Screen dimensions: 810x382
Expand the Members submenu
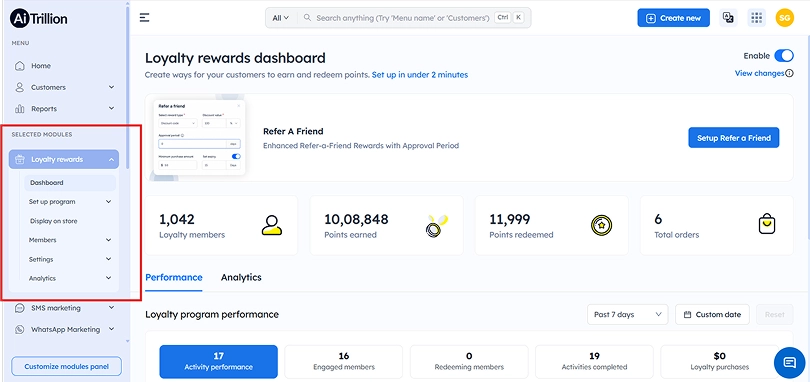[108, 240]
